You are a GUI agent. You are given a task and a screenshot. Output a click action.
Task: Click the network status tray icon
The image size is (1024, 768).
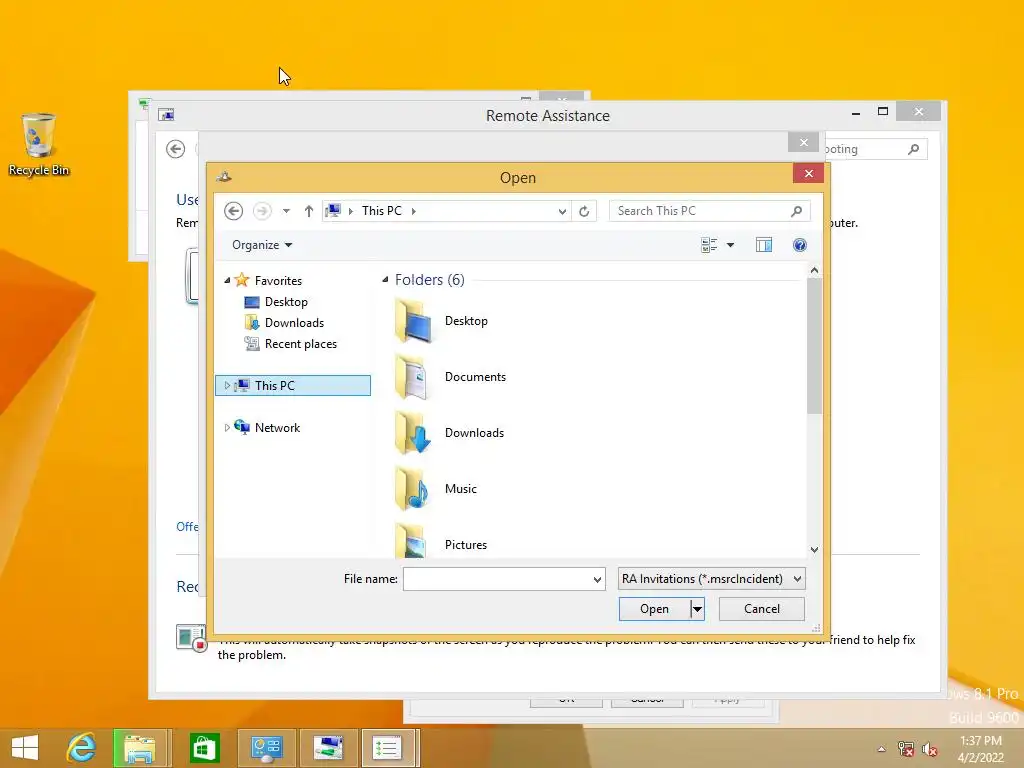905,749
